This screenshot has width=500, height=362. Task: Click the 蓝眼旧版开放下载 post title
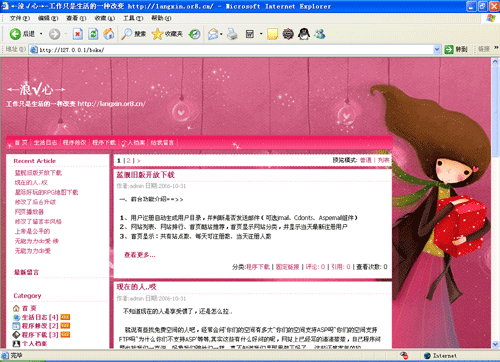click(x=146, y=175)
